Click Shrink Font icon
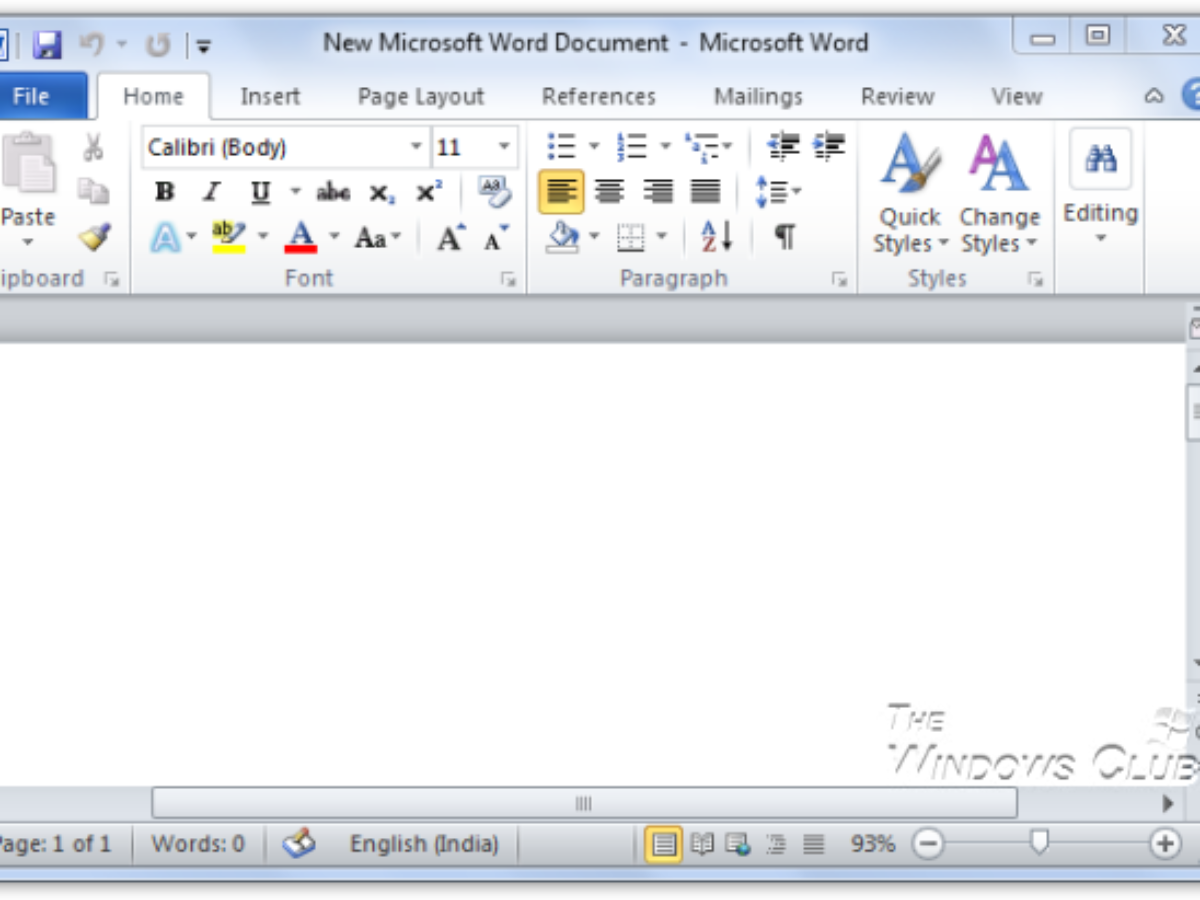 pos(496,238)
